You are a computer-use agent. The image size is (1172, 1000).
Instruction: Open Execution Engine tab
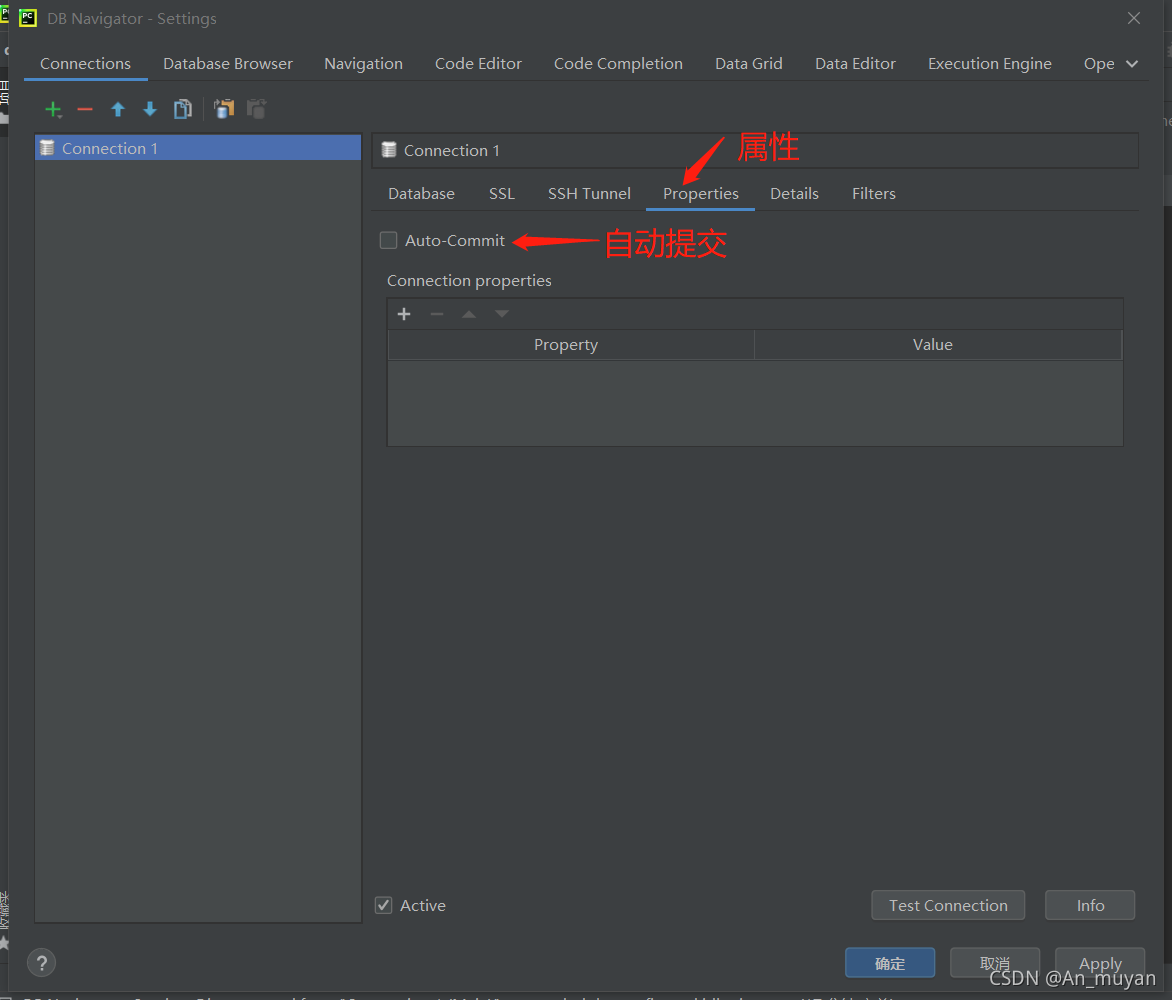(x=990, y=64)
